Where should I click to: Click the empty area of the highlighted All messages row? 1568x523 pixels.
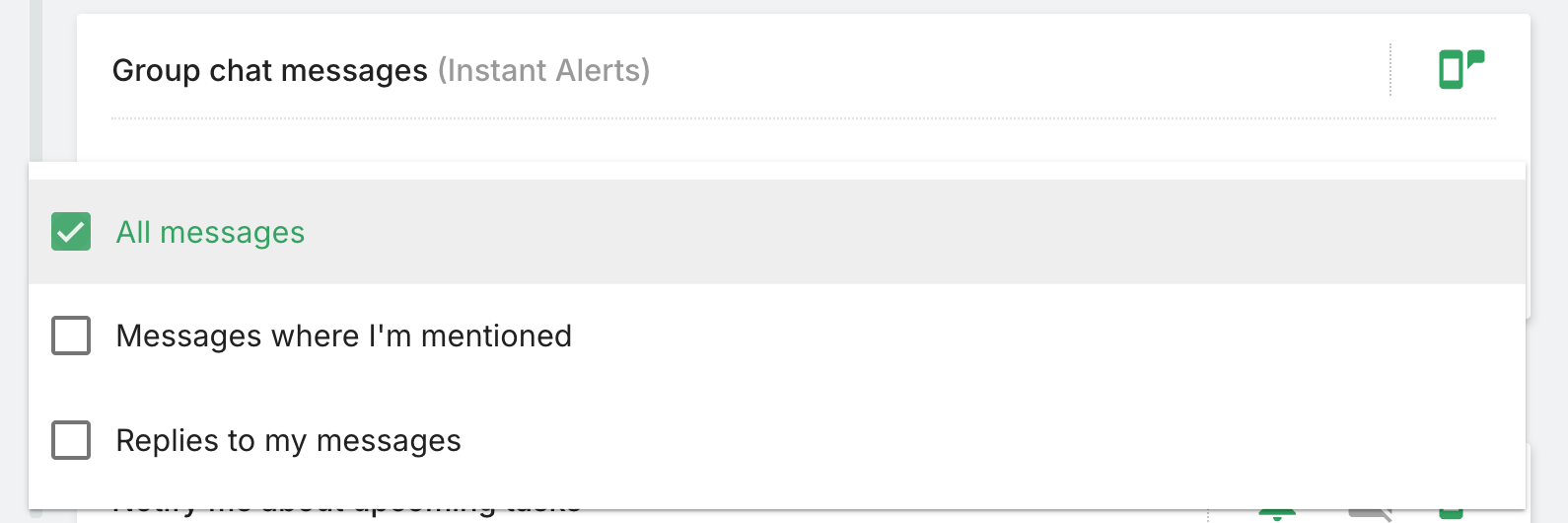tap(888, 232)
